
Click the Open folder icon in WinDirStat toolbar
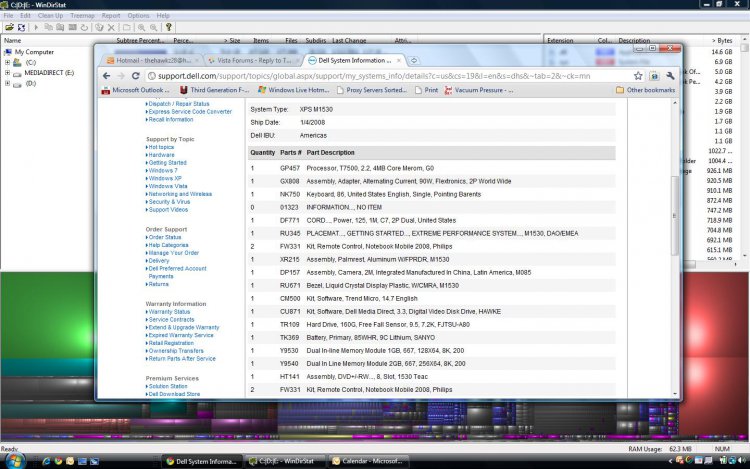click(9, 28)
